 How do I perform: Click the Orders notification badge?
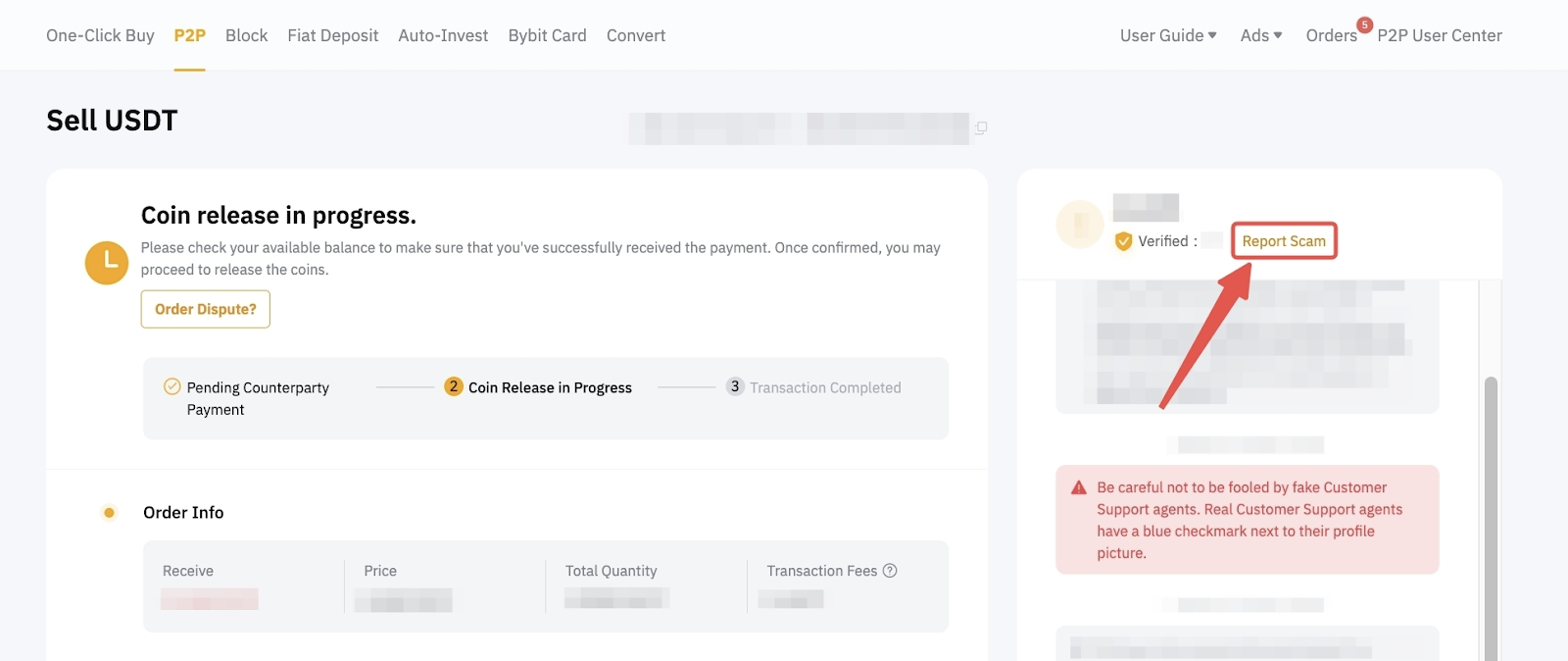coord(1364,25)
